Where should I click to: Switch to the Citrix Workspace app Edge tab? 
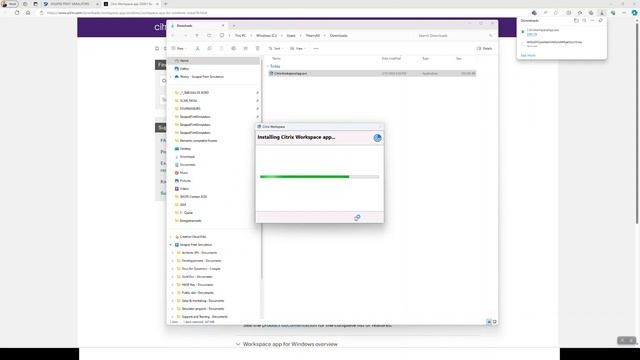tap(131, 4)
